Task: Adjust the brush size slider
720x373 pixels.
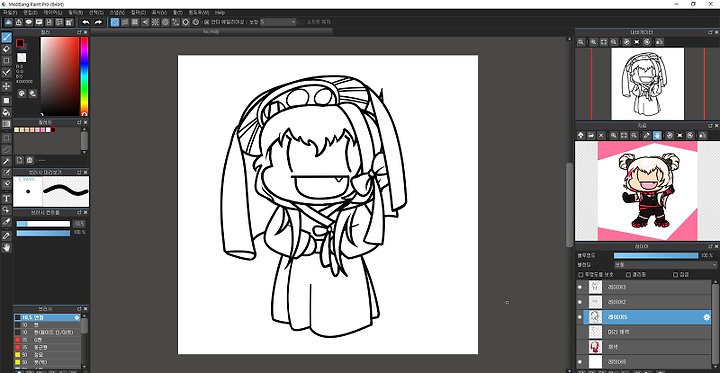Action: pyautogui.click(x=43, y=224)
